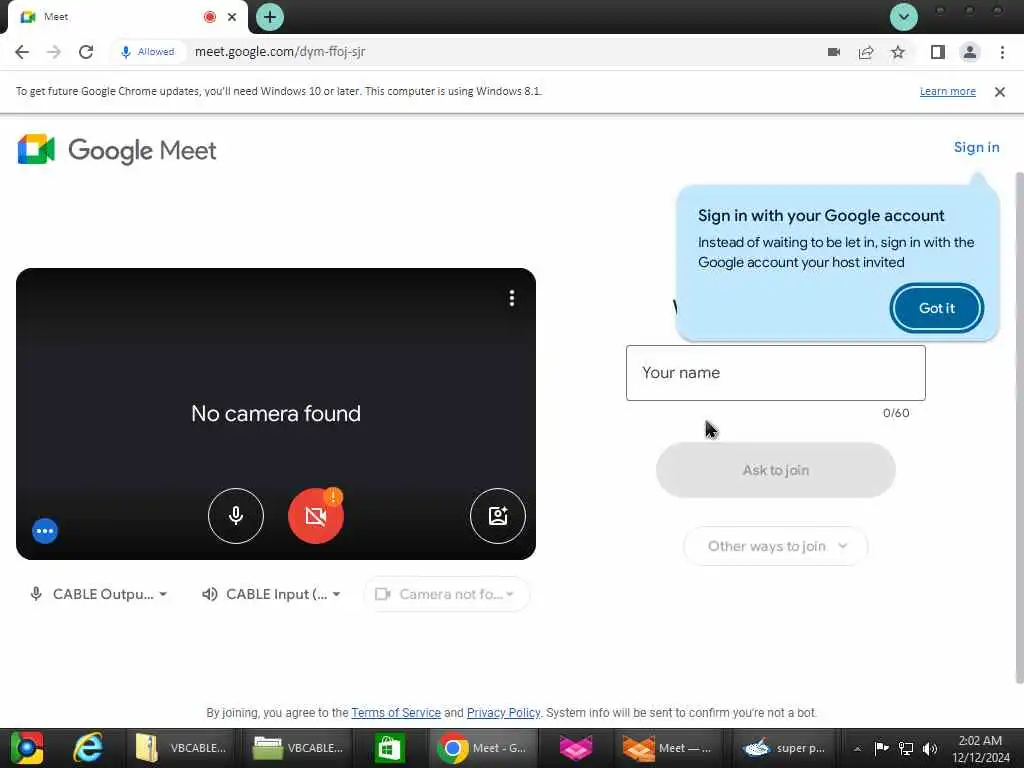Click the Your name input field
Screen dimensions: 1024x768
tap(776, 373)
